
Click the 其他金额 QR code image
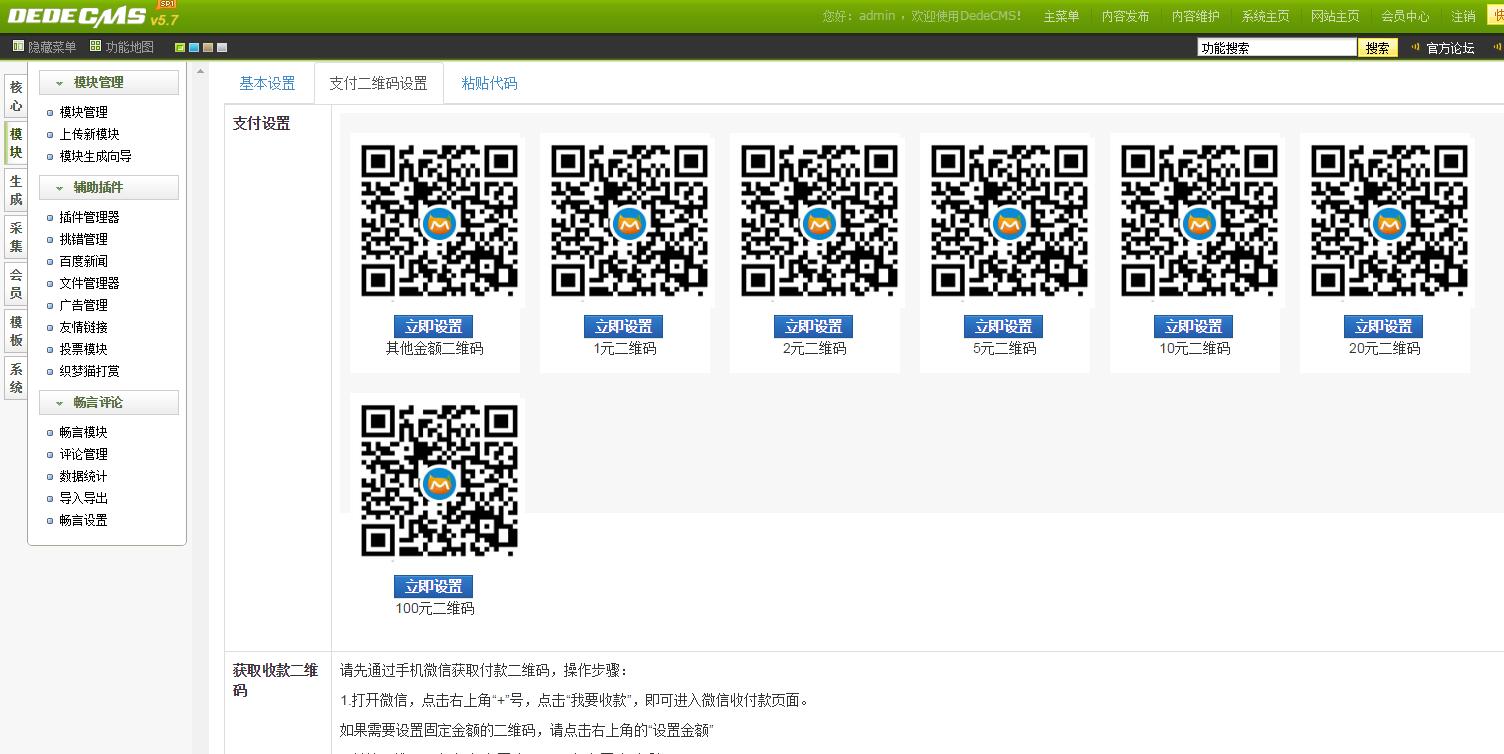point(438,221)
